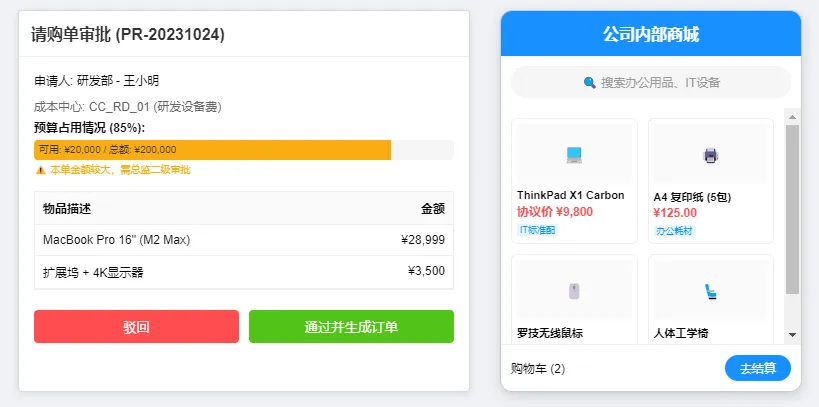Click the 驳回 reject button
The height and width of the screenshot is (407, 819).
[x=136, y=327]
